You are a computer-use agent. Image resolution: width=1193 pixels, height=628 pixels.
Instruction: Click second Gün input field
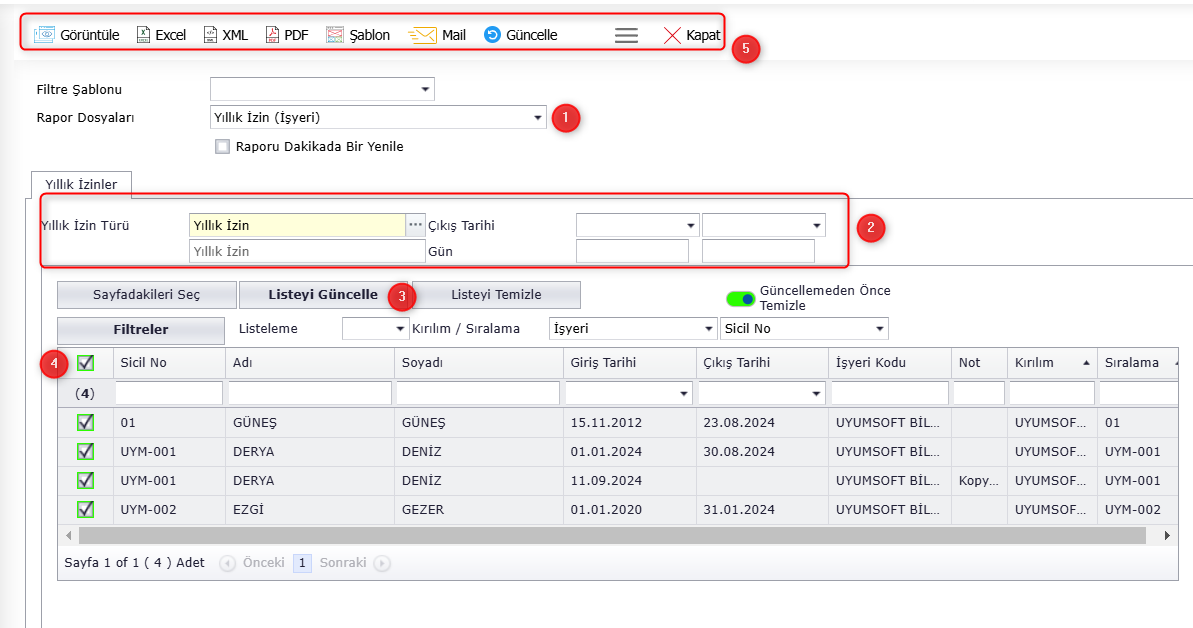[758, 251]
